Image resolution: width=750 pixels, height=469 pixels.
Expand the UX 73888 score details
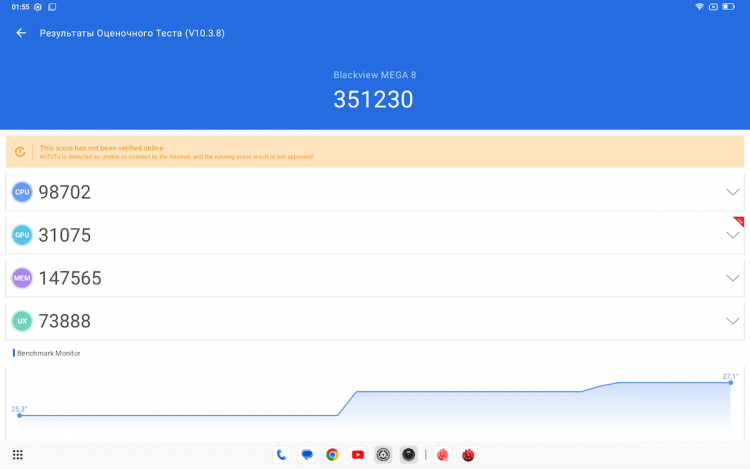(733, 321)
